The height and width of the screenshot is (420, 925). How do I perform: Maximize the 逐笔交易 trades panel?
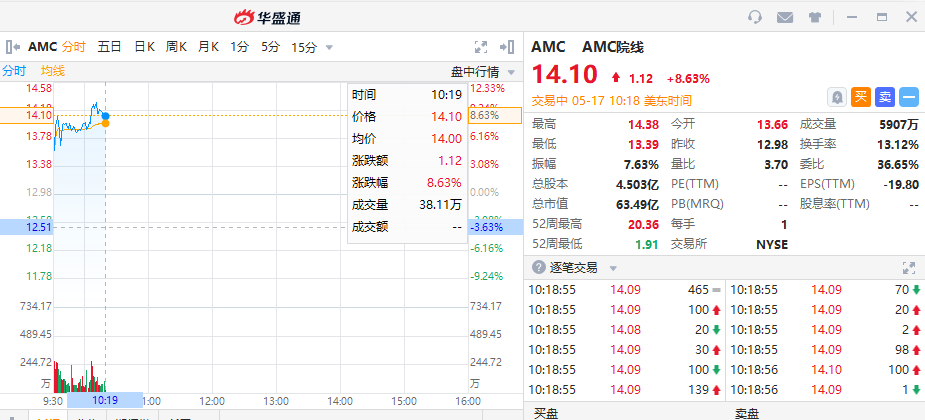[908, 268]
